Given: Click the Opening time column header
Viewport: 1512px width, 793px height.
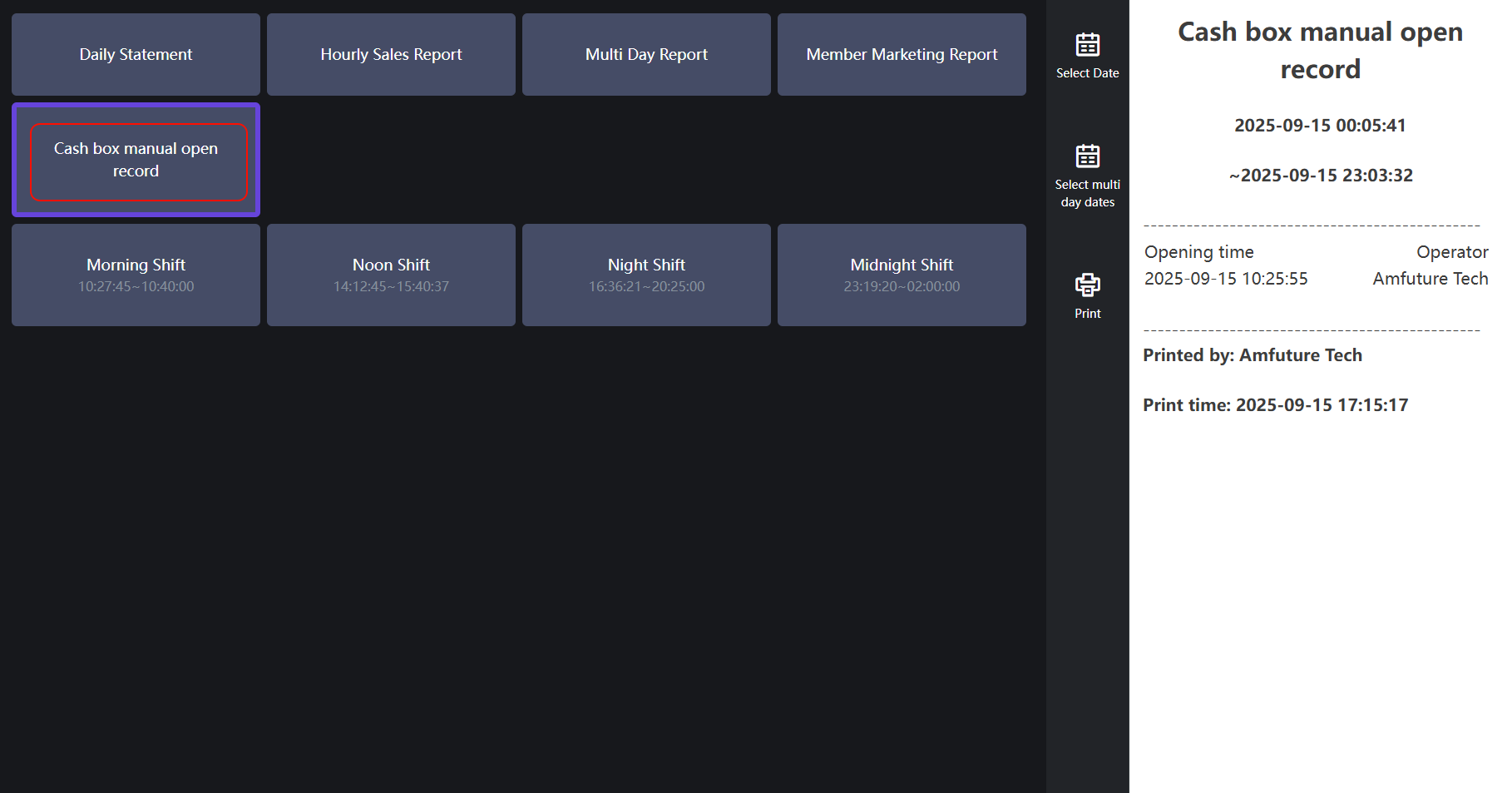Looking at the screenshot, I should (x=1198, y=252).
